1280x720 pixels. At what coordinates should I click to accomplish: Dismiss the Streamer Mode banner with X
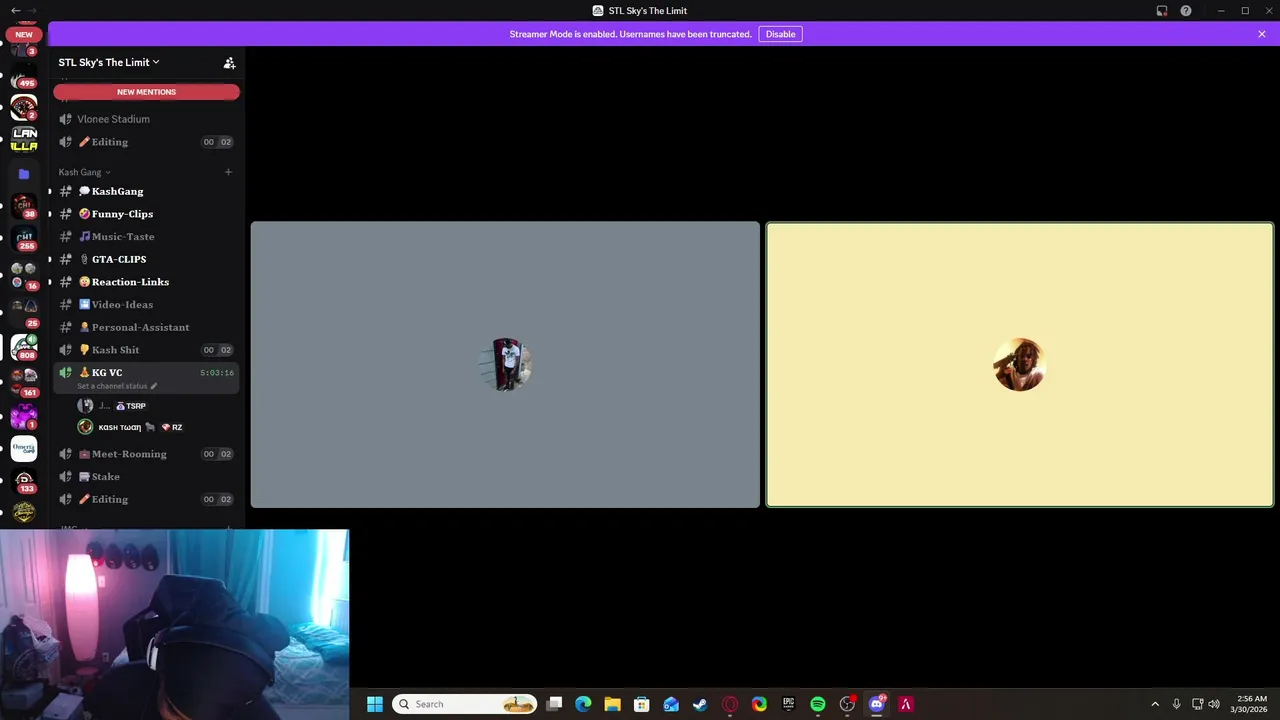(1262, 34)
